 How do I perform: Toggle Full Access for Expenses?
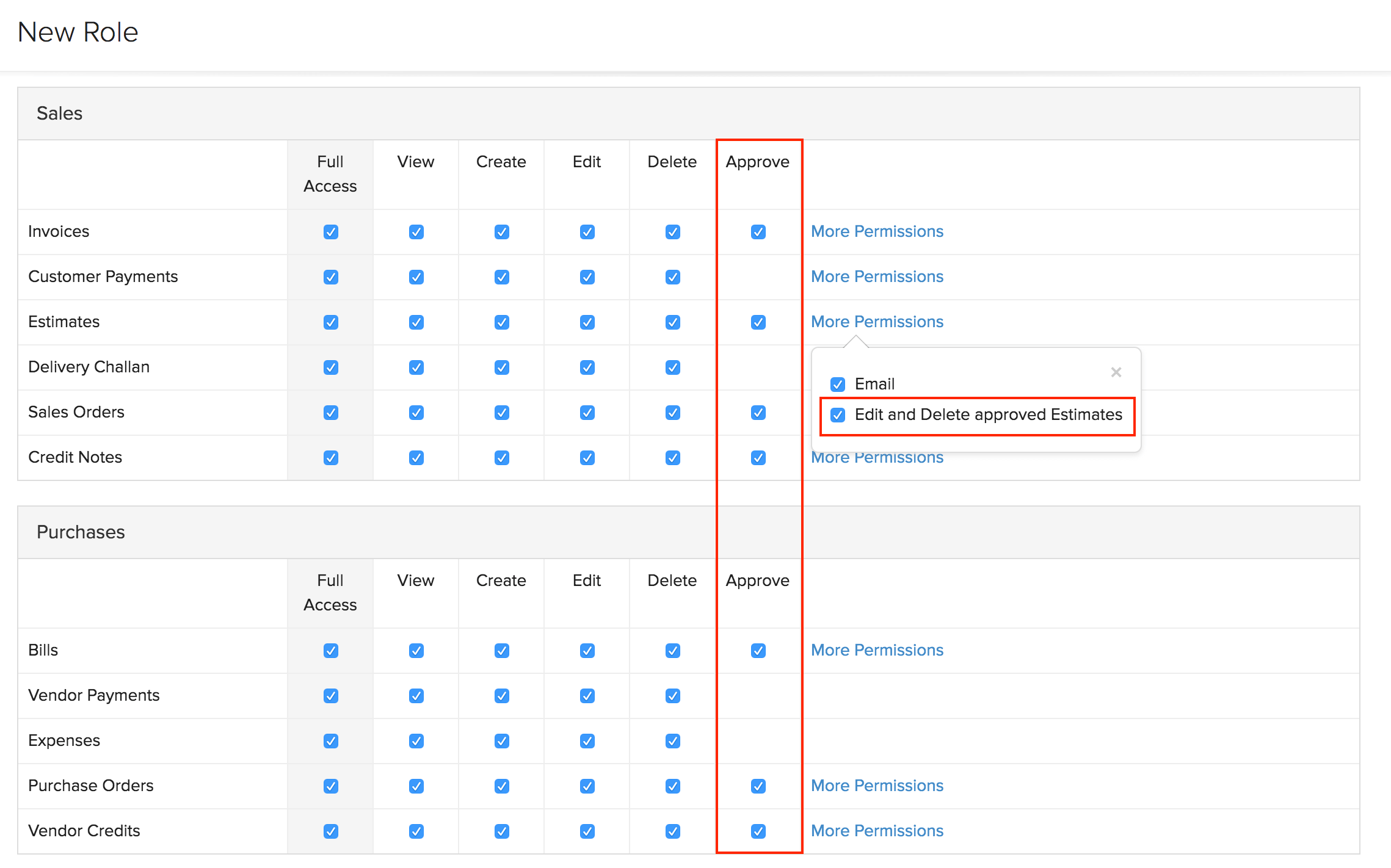330,741
